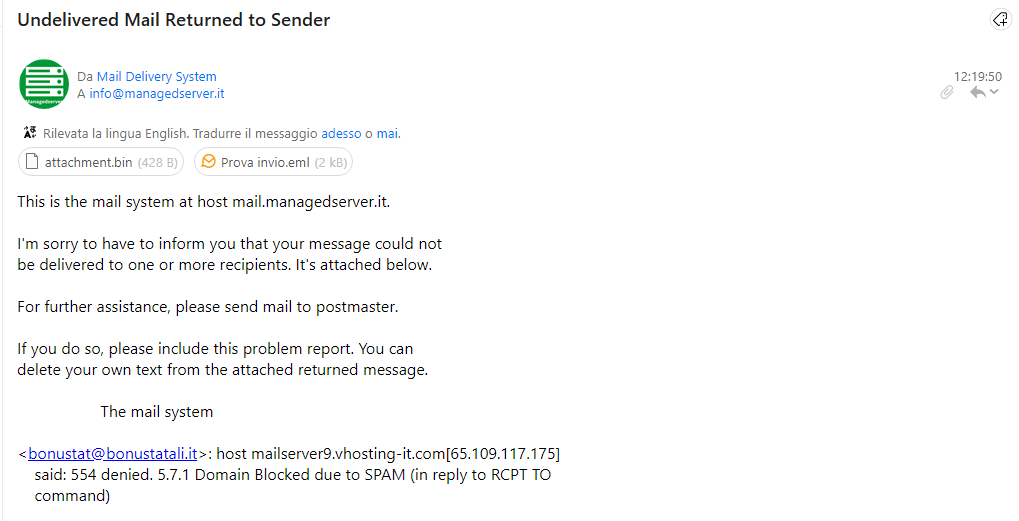
Task: Click the reply arrow icon
Action: (977, 92)
